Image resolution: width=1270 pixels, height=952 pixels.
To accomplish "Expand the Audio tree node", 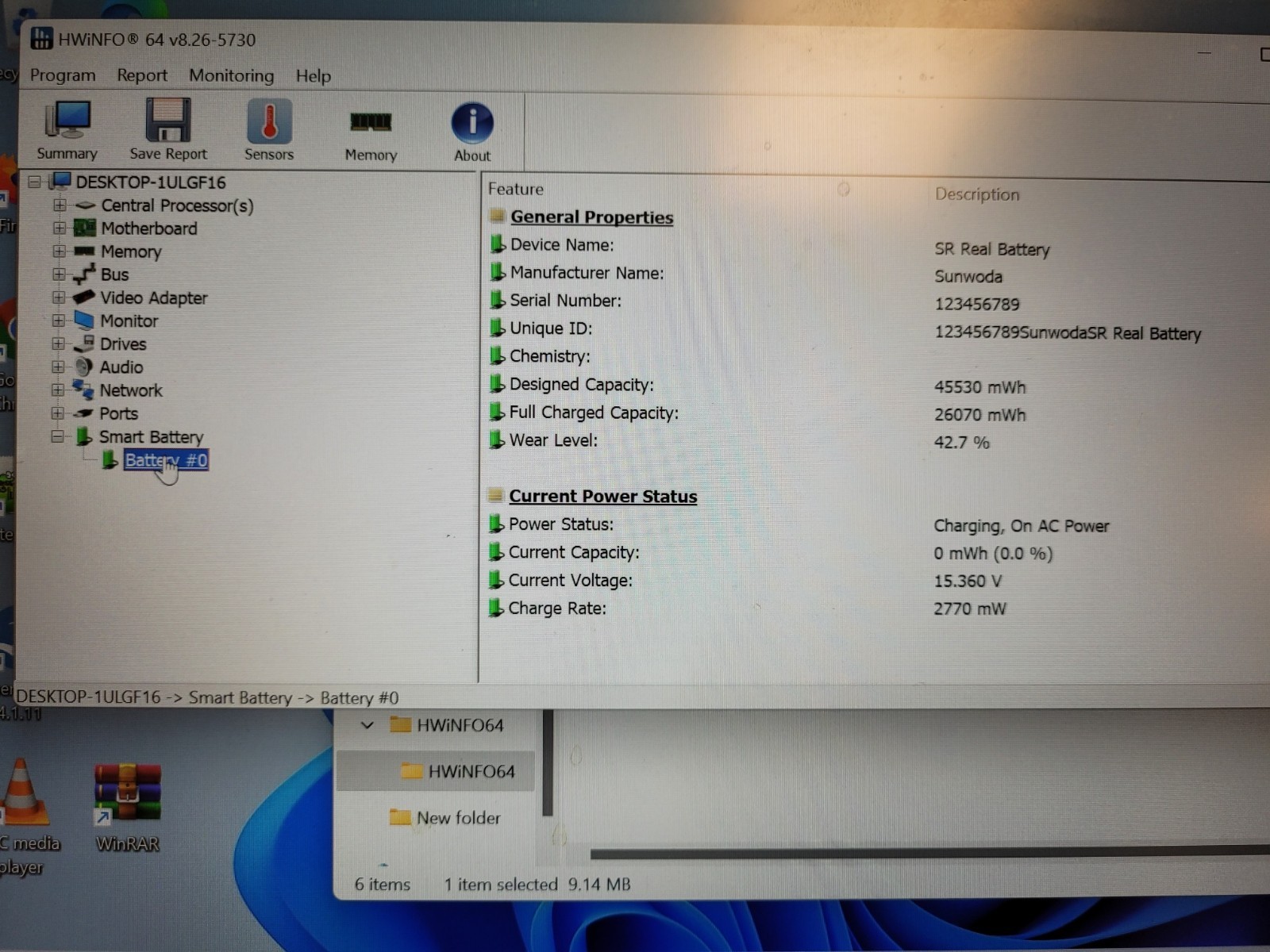I will coord(58,367).
